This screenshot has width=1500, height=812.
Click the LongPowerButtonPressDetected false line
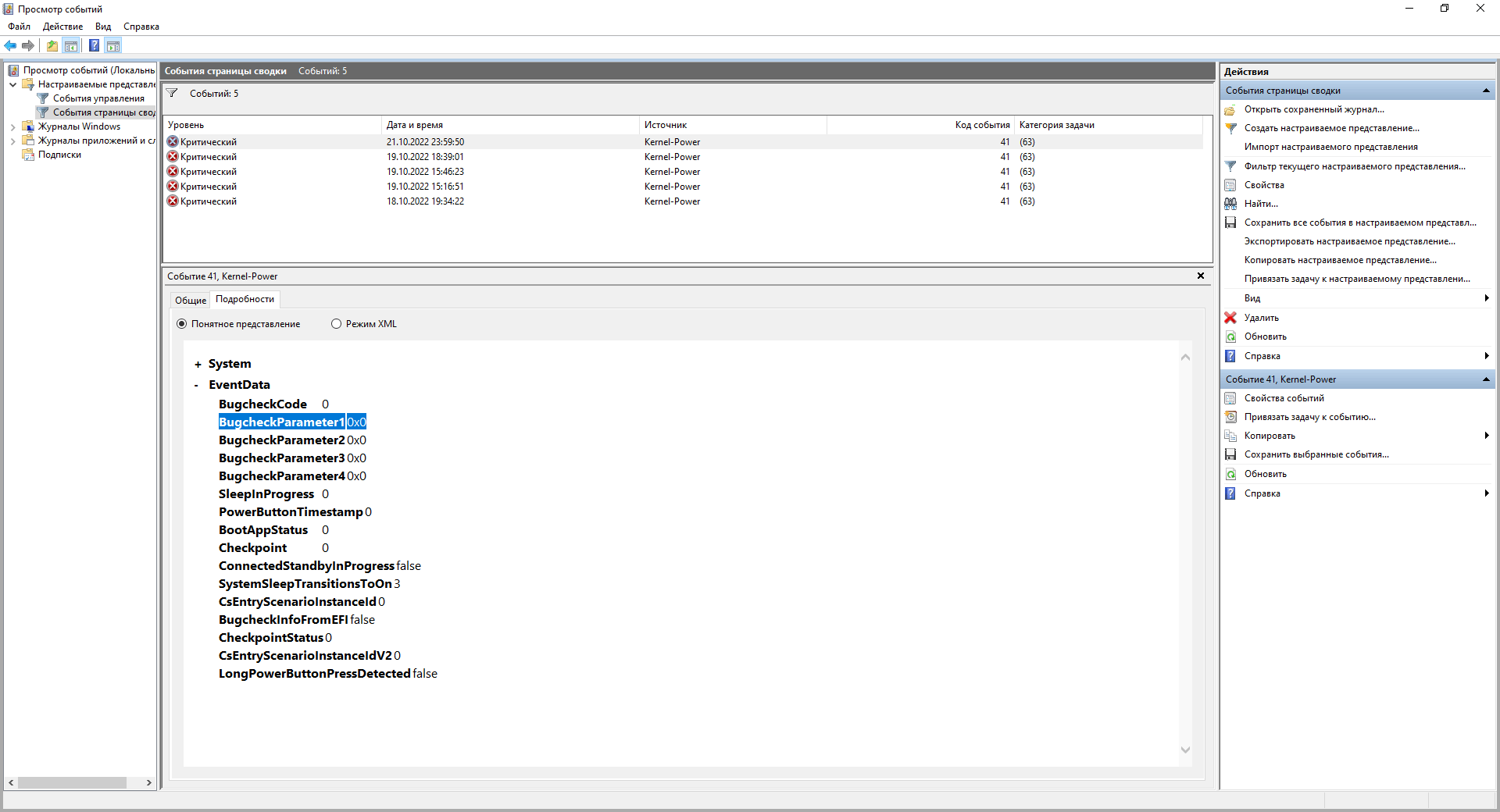pos(328,674)
